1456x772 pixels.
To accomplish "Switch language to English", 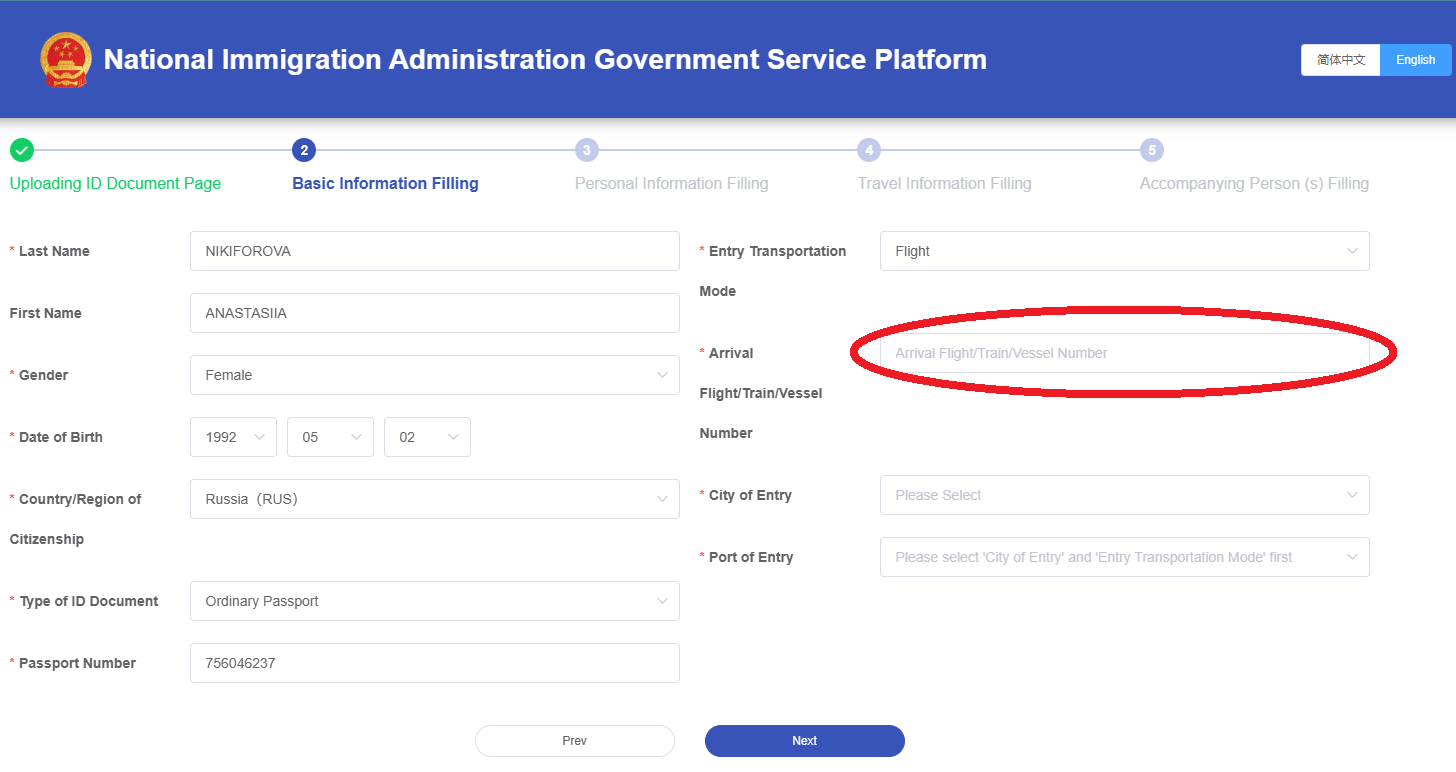I will (1415, 60).
